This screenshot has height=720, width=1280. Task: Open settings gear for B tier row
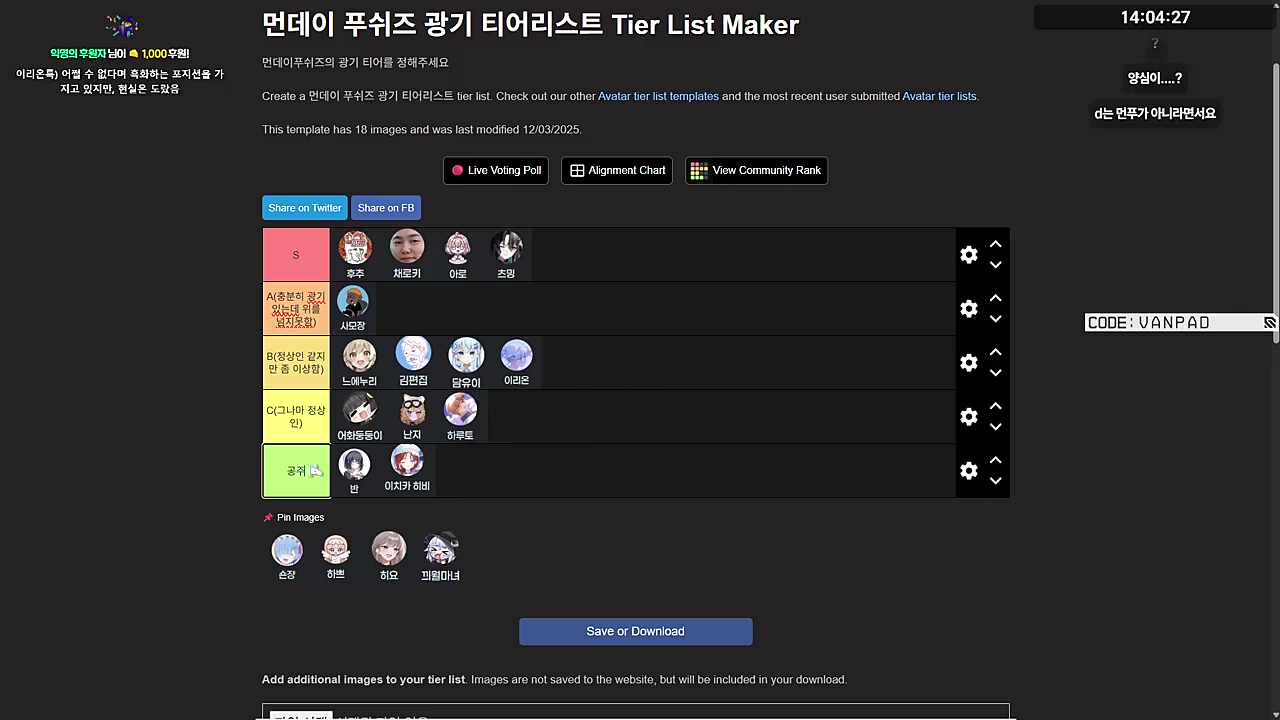[968, 363]
